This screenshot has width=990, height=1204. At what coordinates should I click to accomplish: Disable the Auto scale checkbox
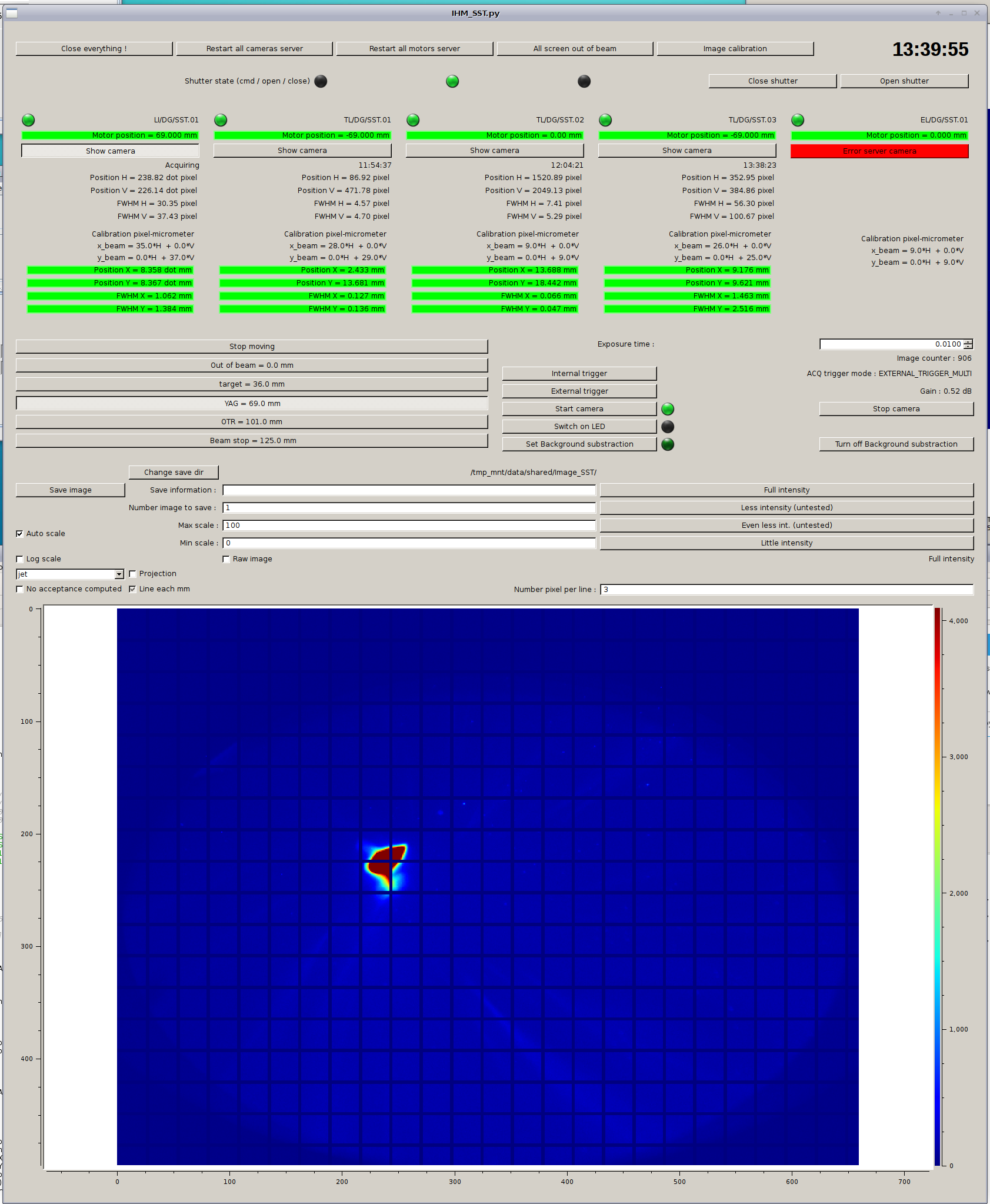tap(19, 534)
